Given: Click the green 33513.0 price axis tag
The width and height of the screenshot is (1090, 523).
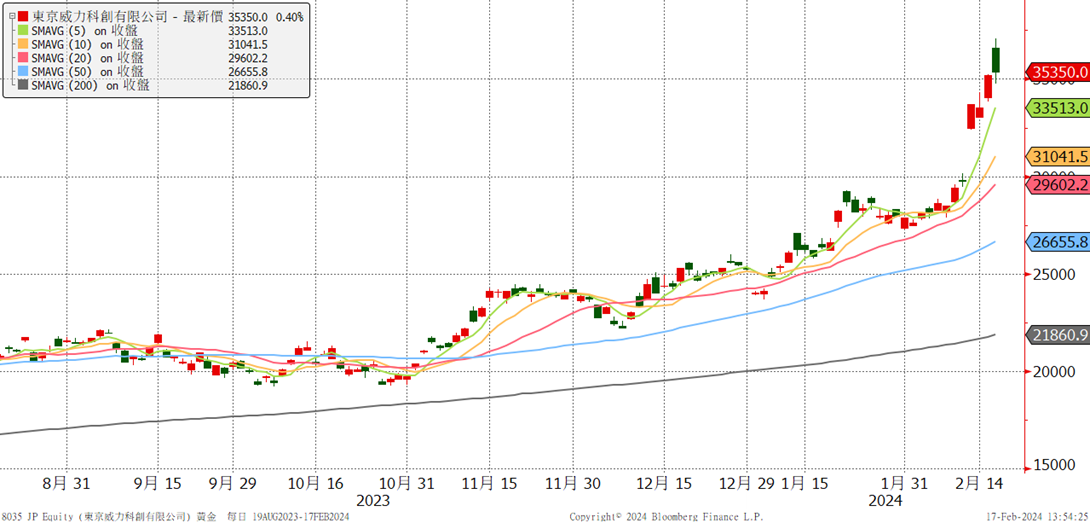Looking at the screenshot, I should [1057, 108].
